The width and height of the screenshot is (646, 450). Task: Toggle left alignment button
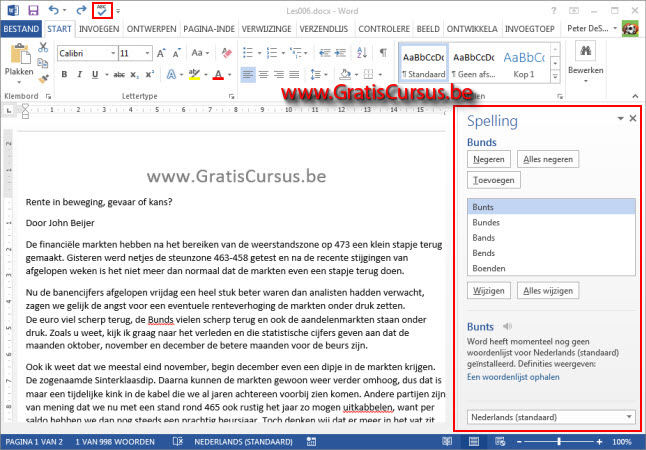click(x=248, y=75)
